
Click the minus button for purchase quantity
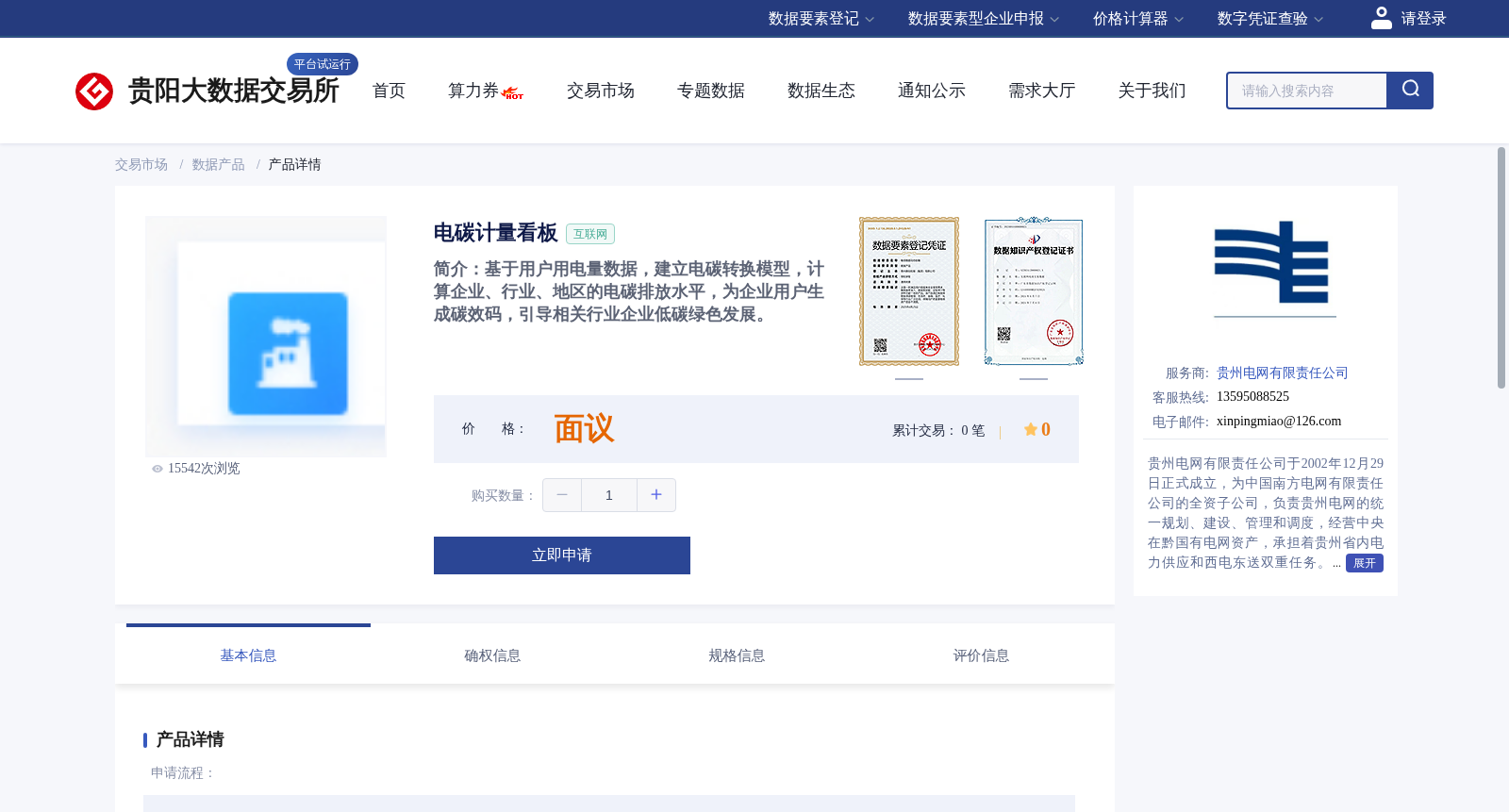click(x=562, y=495)
